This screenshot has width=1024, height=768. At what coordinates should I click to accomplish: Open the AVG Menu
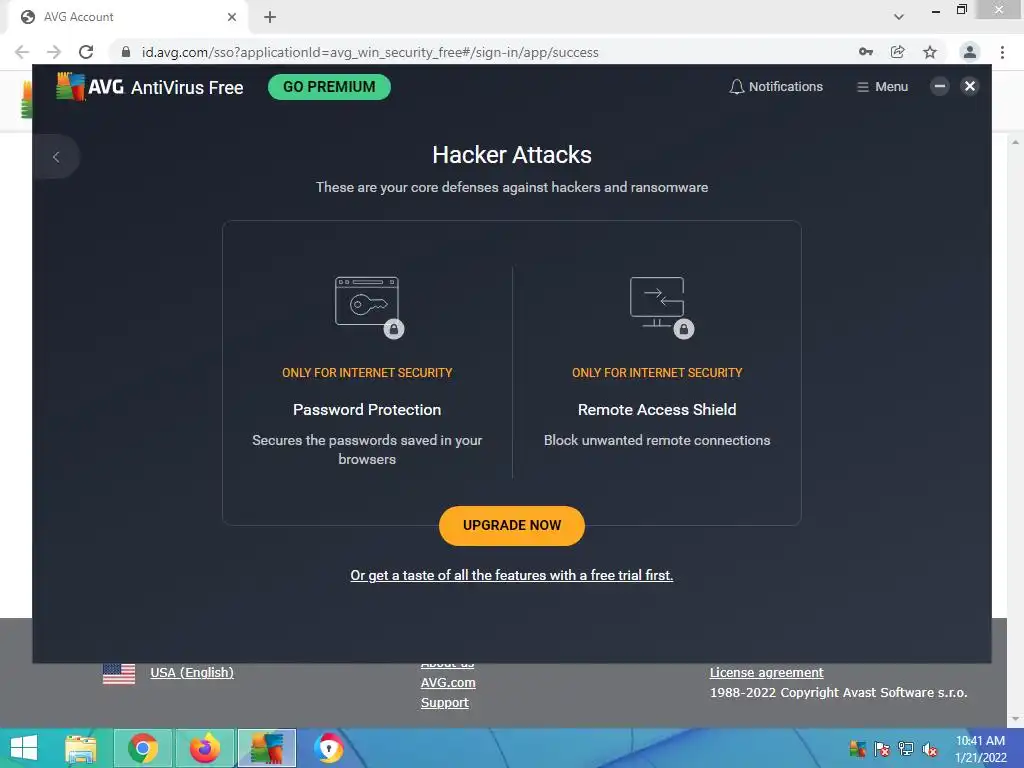[x=882, y=87]
